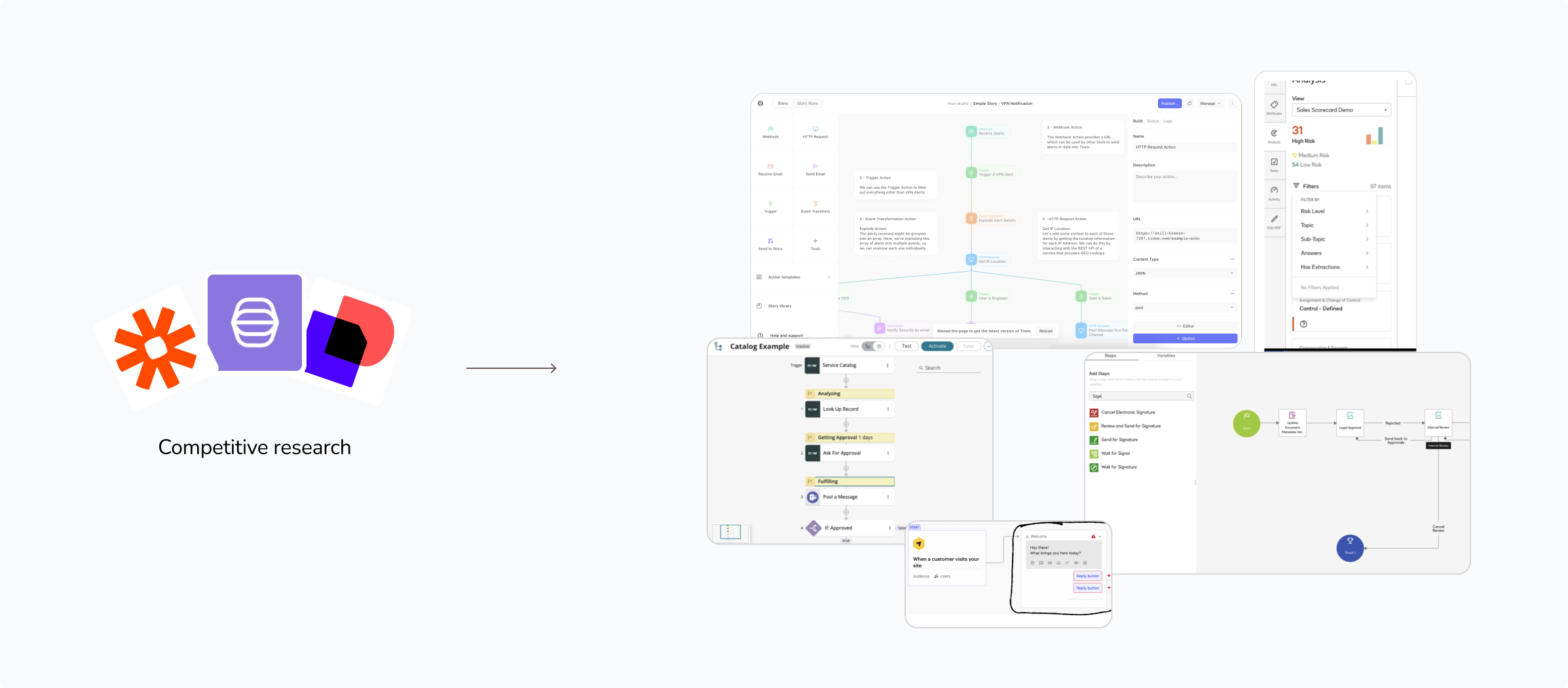The image size is (1568, 688).
Task: Open the Edit PDF pencil icon
Action: [1274, 220]
